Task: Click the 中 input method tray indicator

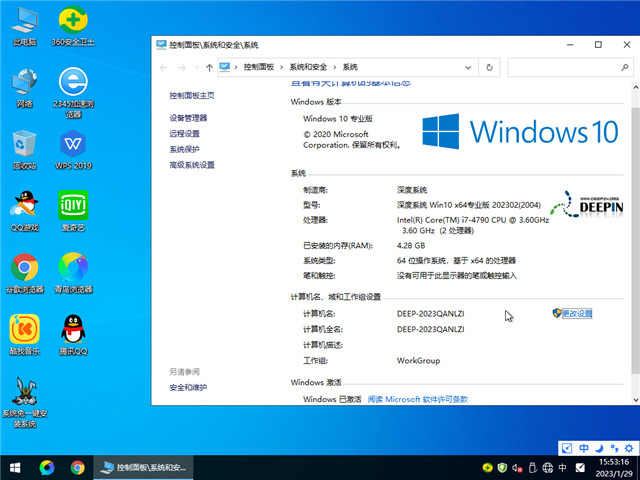Action: point(562,467)
